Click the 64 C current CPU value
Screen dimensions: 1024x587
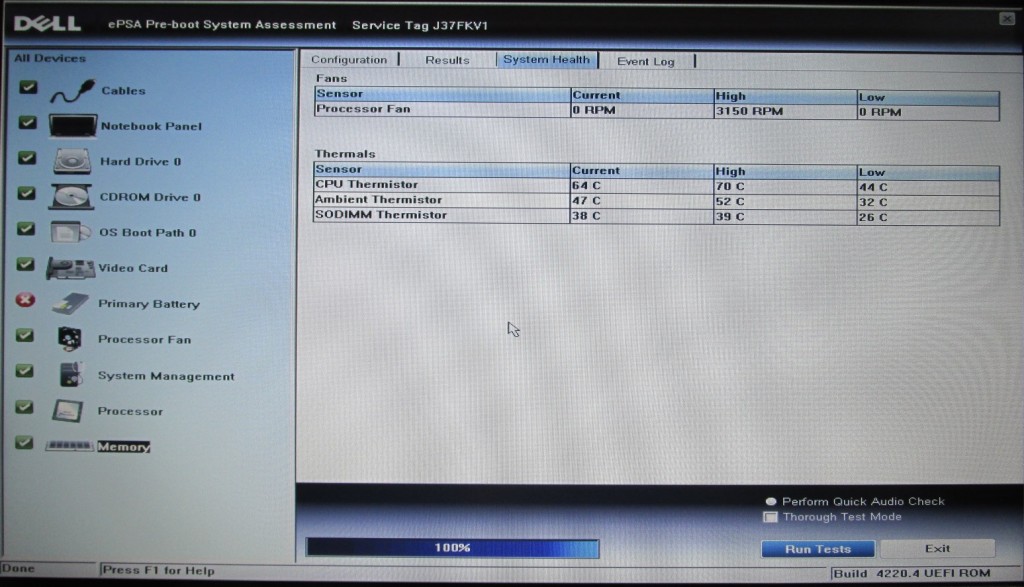[586, 185]
